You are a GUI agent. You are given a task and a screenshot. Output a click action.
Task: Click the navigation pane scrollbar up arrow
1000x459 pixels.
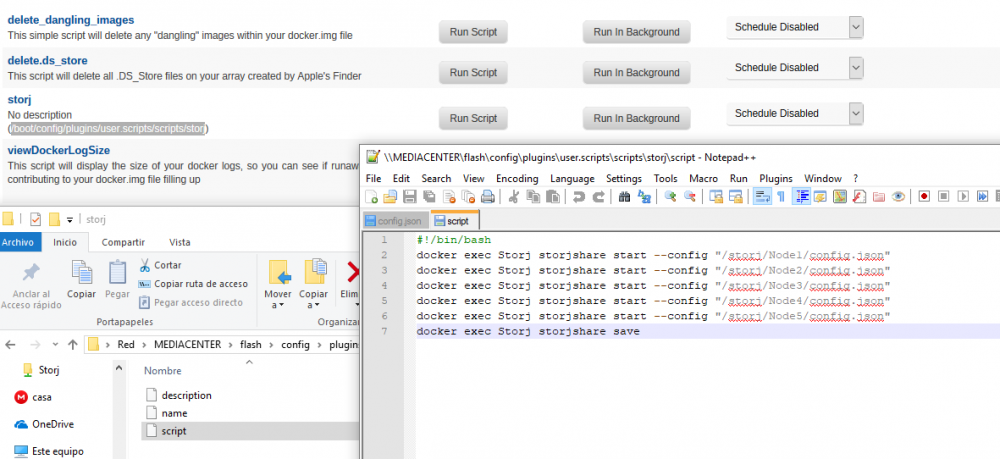[x=119, y=367]
